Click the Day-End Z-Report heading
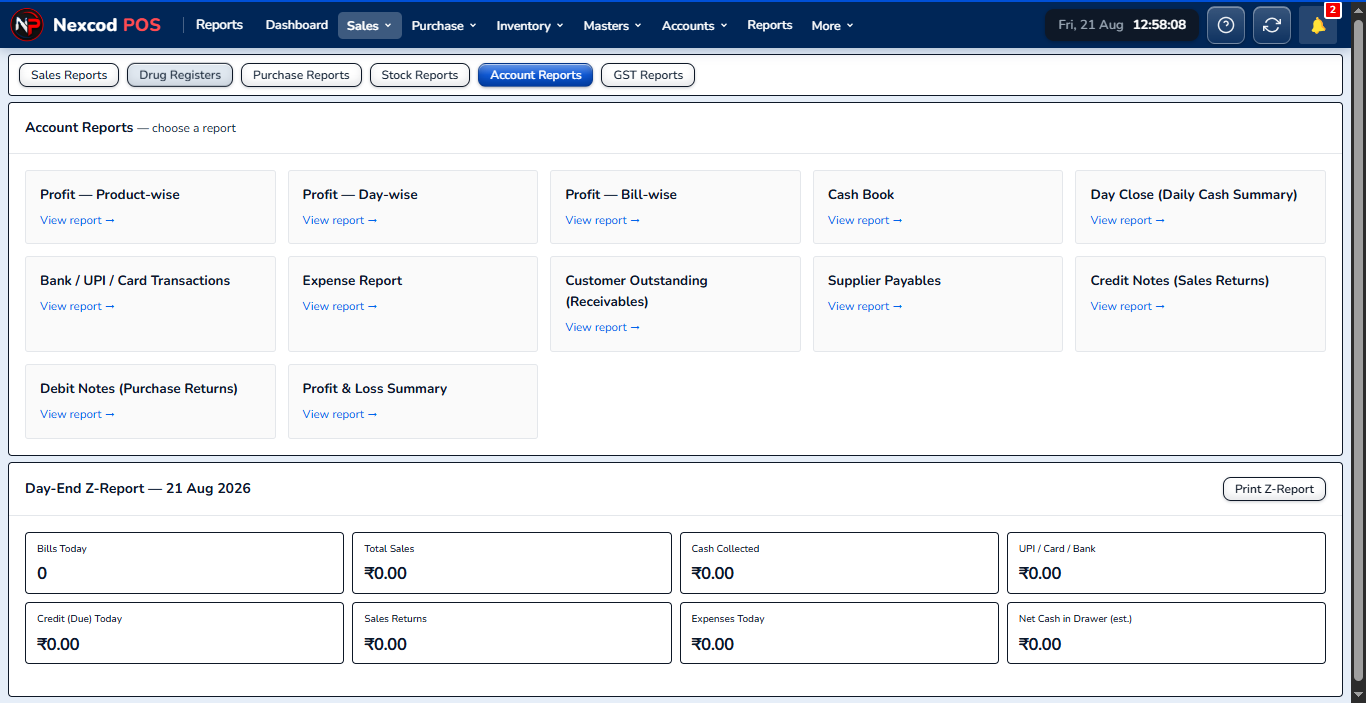Screen dimensions: 1366x703 [x=138, y=489]
